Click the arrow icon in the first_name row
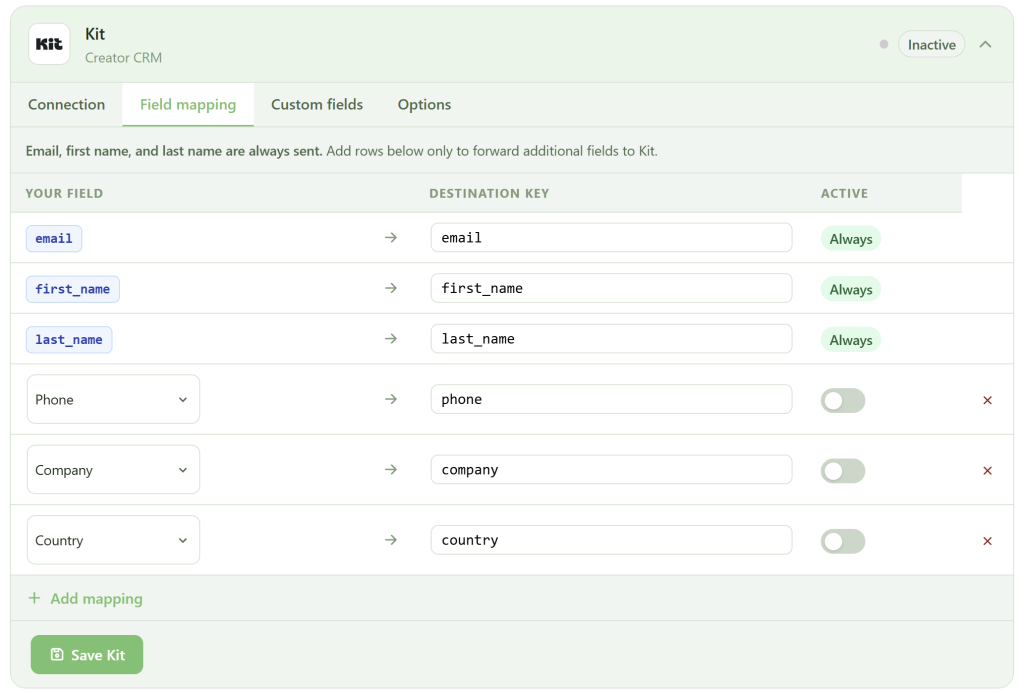The width and height of the screenshot is (1024, 694). point(391,288)
